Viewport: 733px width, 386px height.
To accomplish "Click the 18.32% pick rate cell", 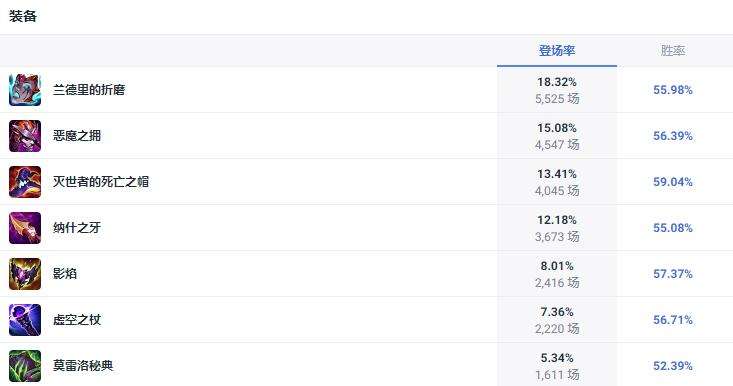I will click(x=557, y=90).
